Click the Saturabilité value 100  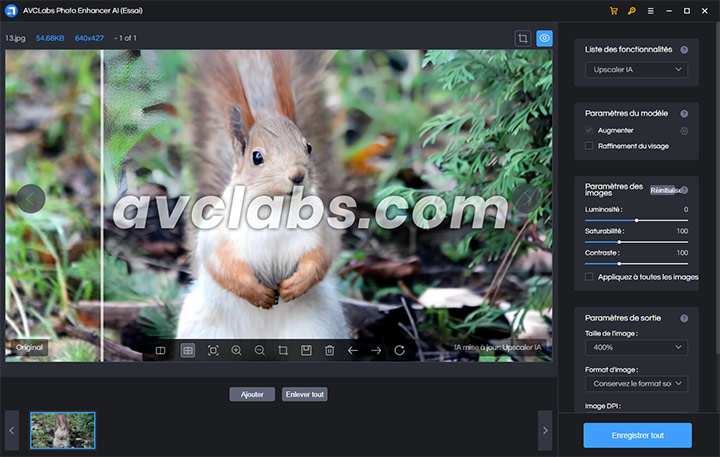coord(682,231)
